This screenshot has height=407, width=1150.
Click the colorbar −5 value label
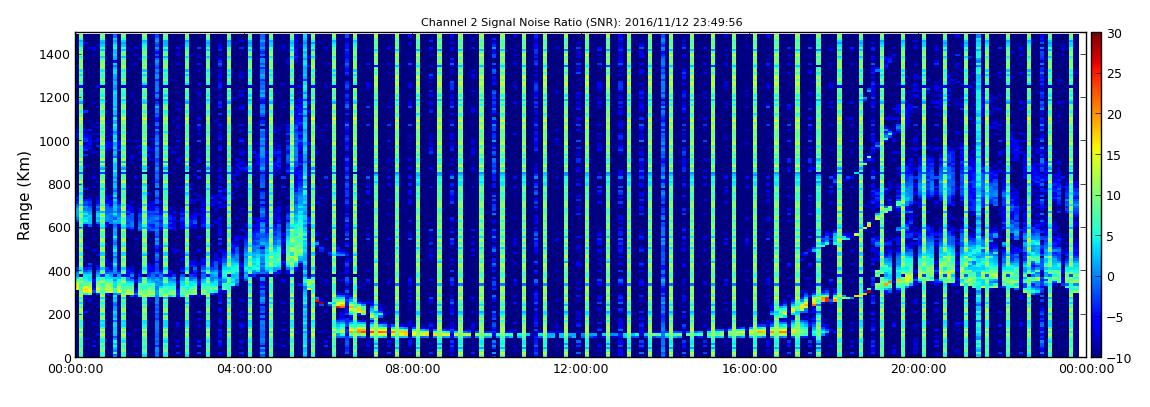point(1114,317)
